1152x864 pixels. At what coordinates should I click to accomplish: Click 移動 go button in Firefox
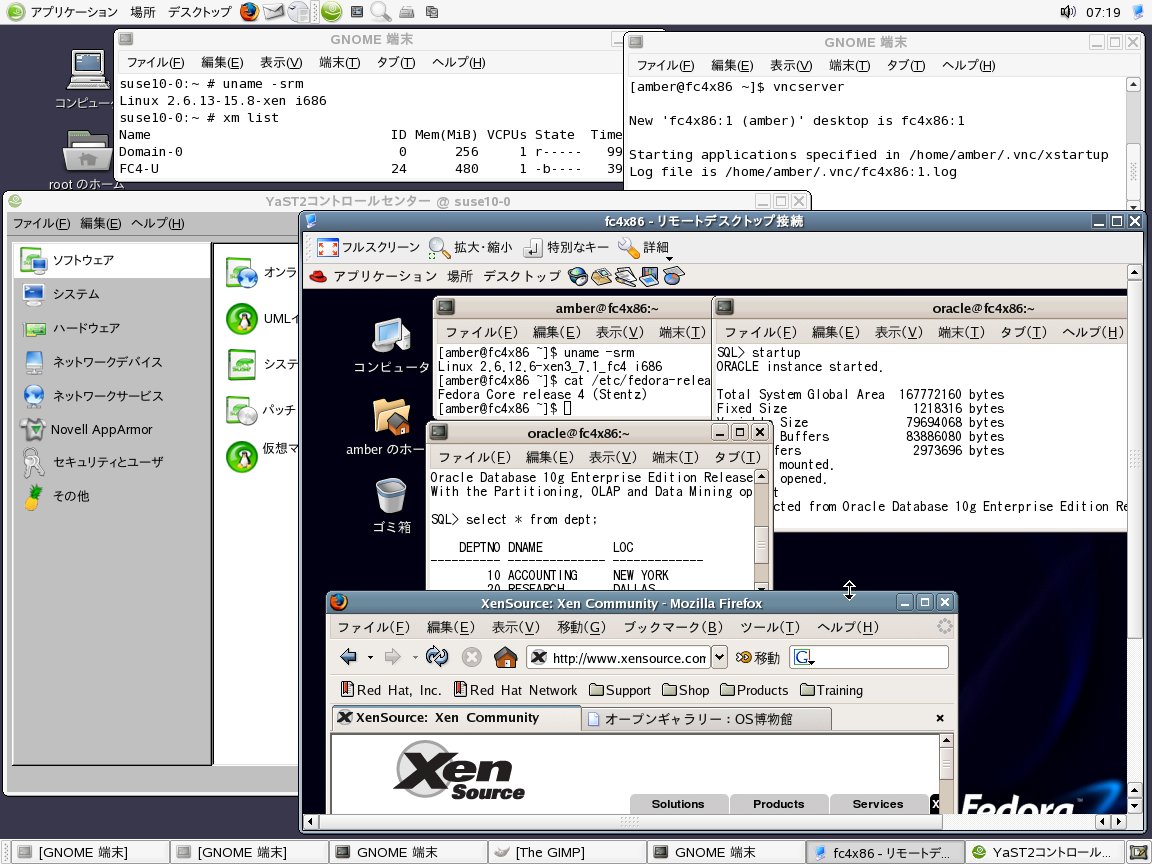point(757,658)
